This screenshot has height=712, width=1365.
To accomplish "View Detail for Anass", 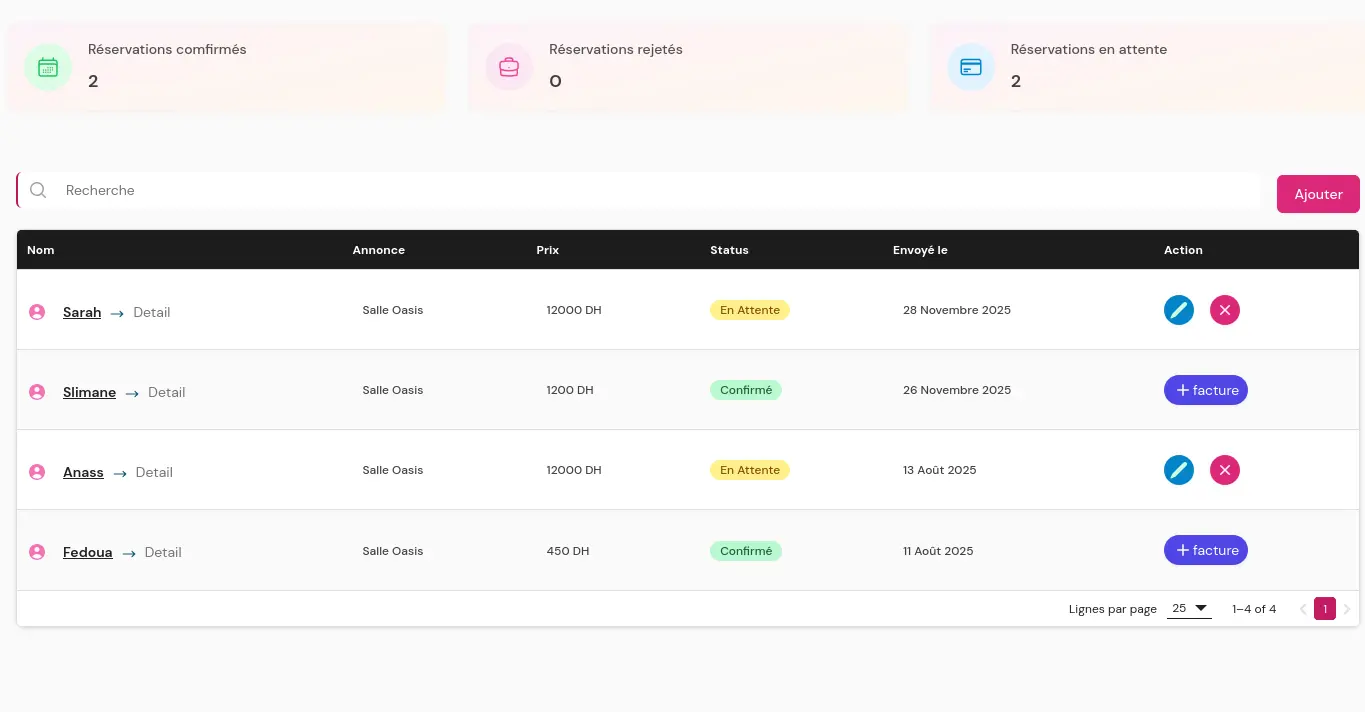I will click(x=154, y=472).
